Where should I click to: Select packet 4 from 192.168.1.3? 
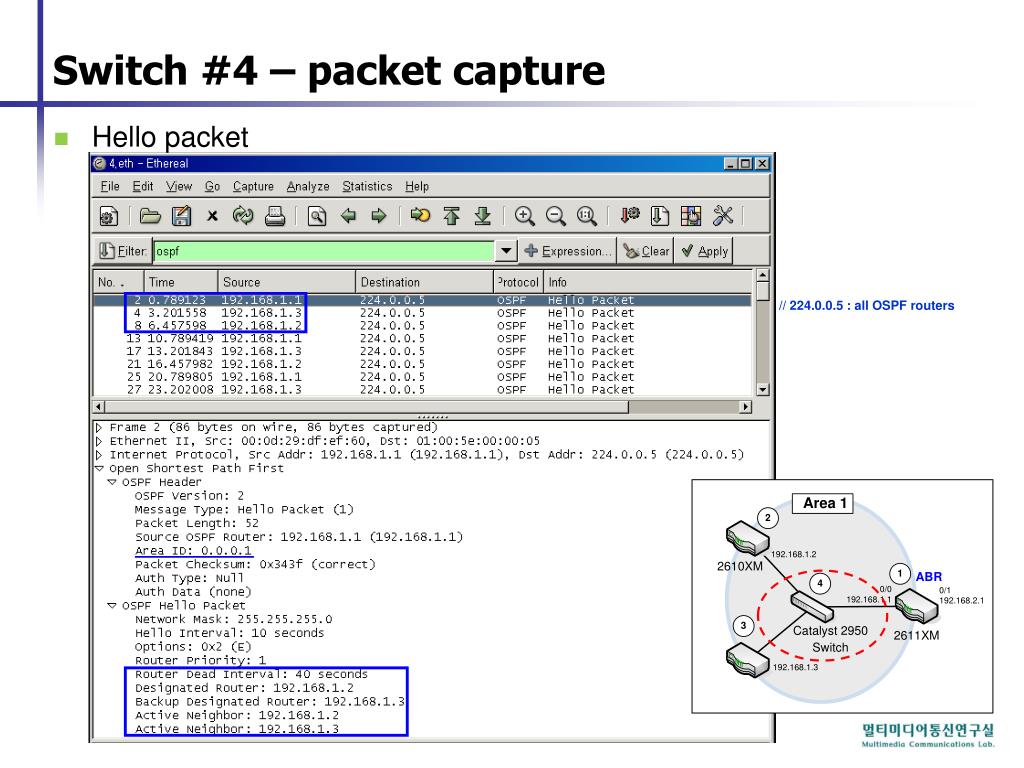point(423,313)
